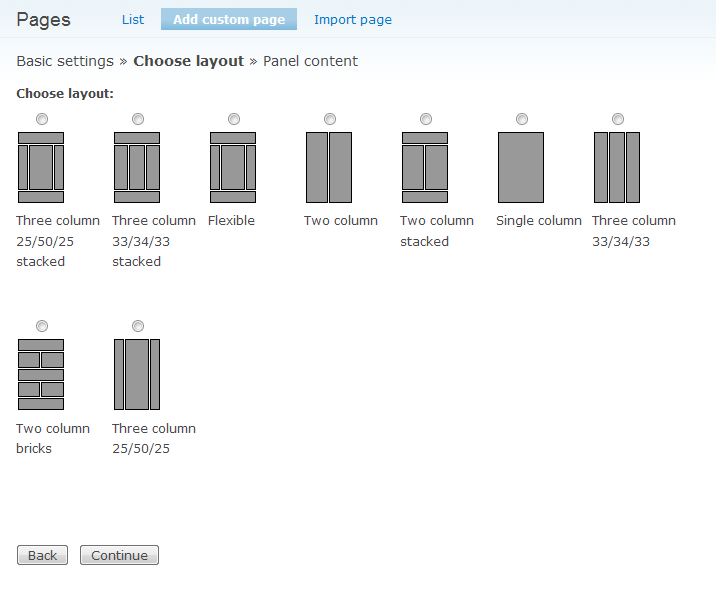Image resolution: width=716 pixels, height=597 pixels.
Task: Click the Three column 25/50/25 stacked layout icon
Action: [x=41, y=167]
